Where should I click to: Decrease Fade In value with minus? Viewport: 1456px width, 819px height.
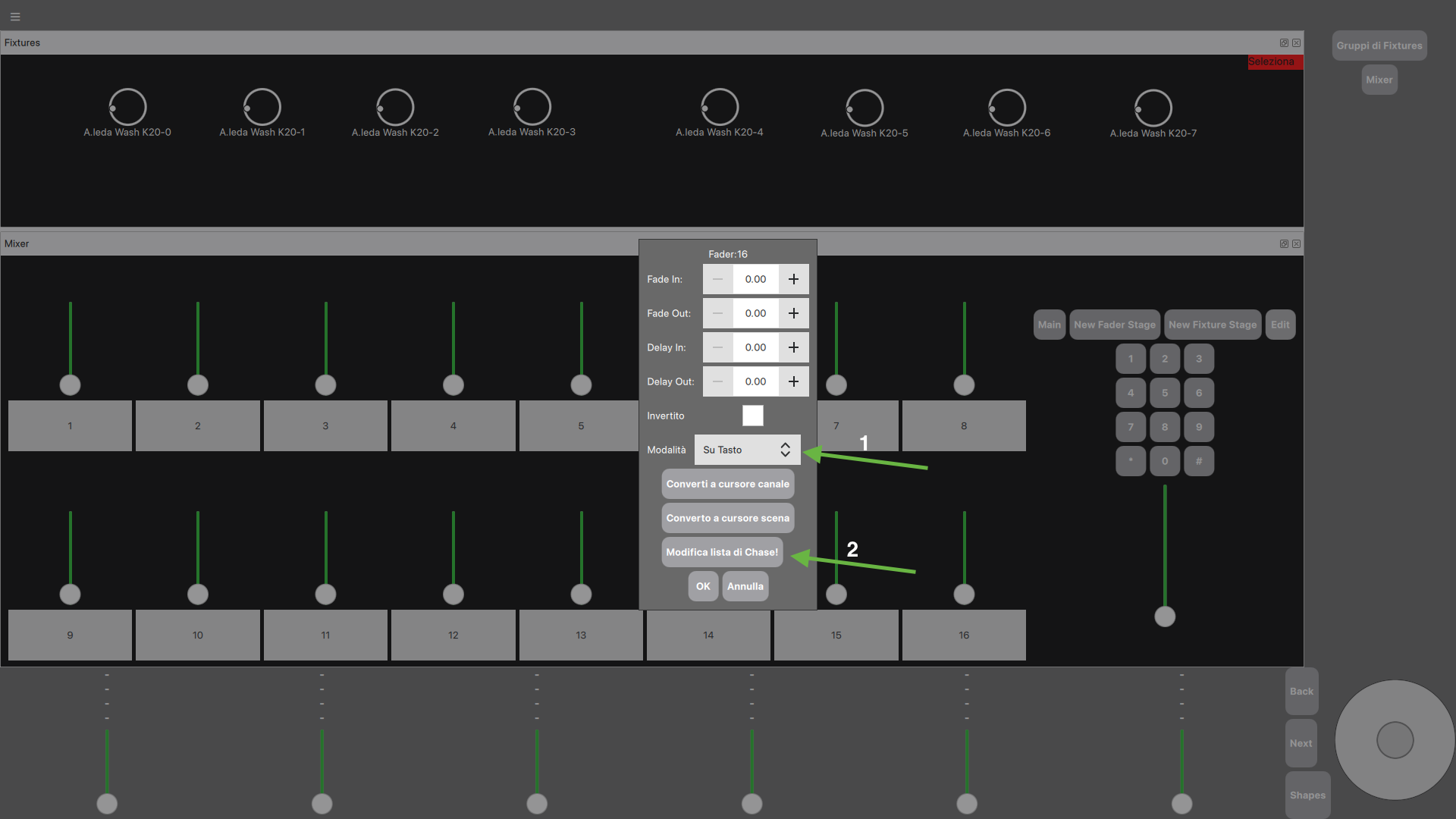click(x=717, y=279)
